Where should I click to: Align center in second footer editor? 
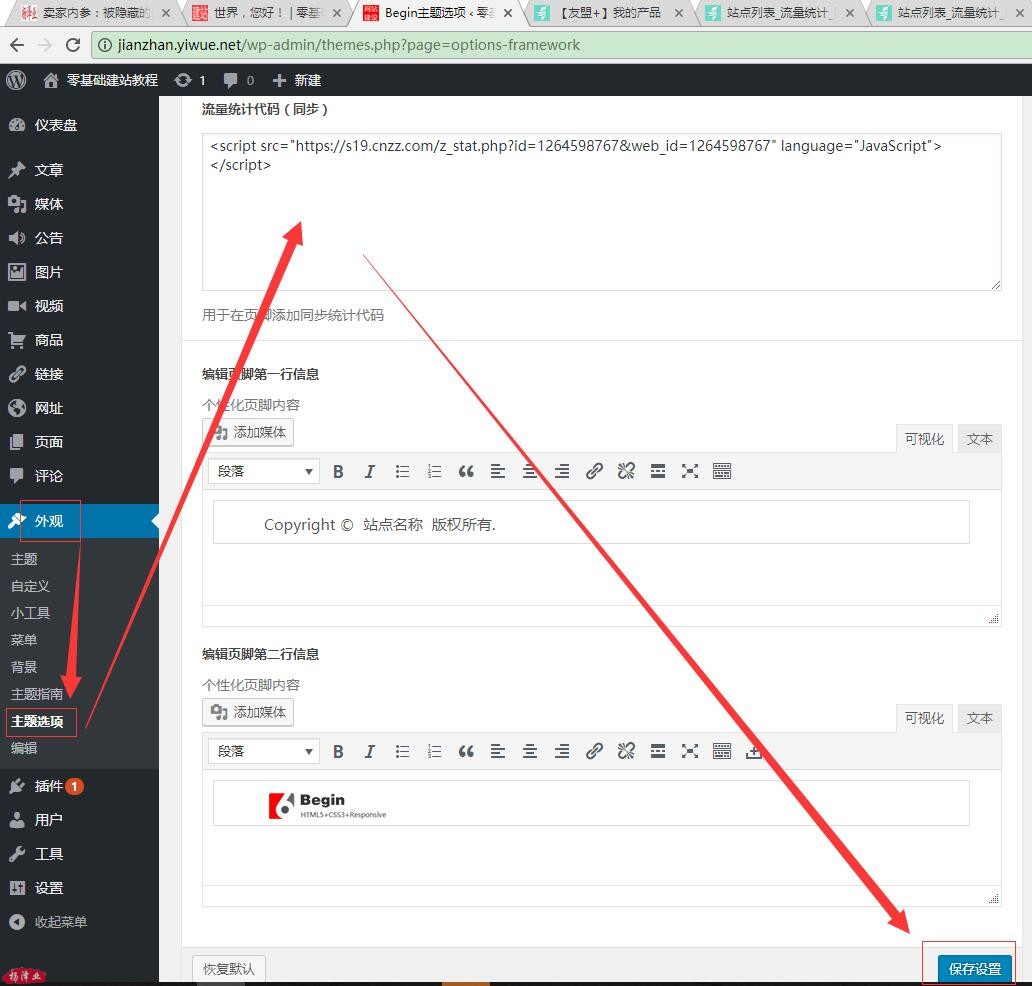pyautogui.click(x=530, y=751)
